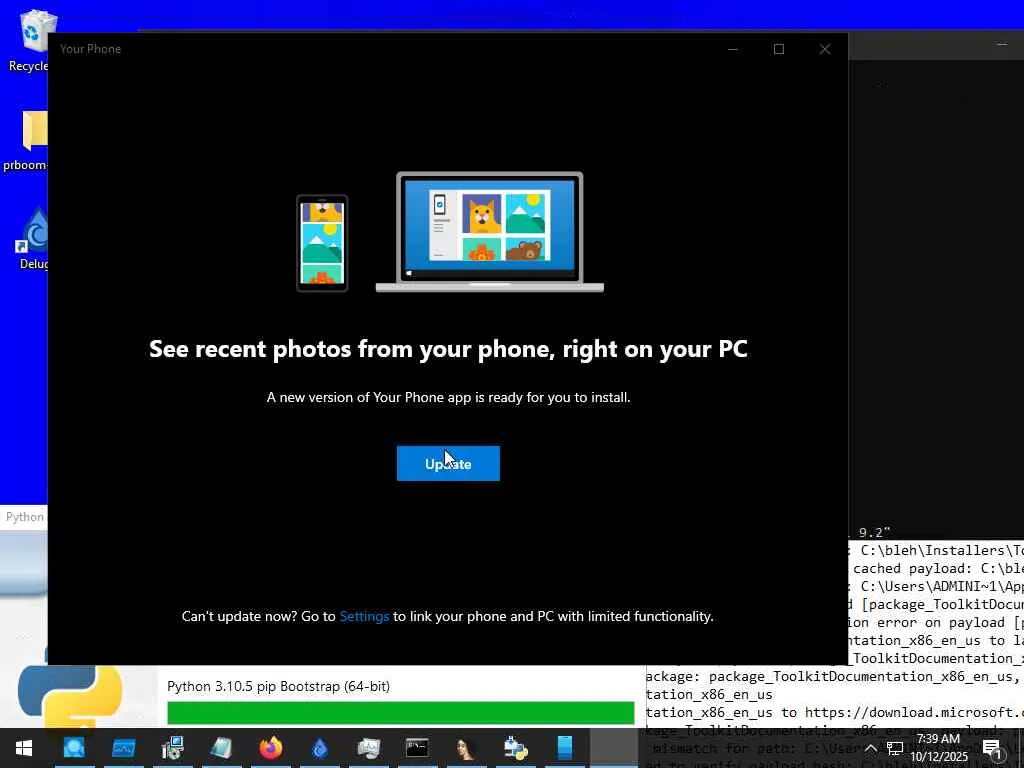The image size is (1024, 768).
Task: Show hidden system tray icons
Action: [870, 748]
